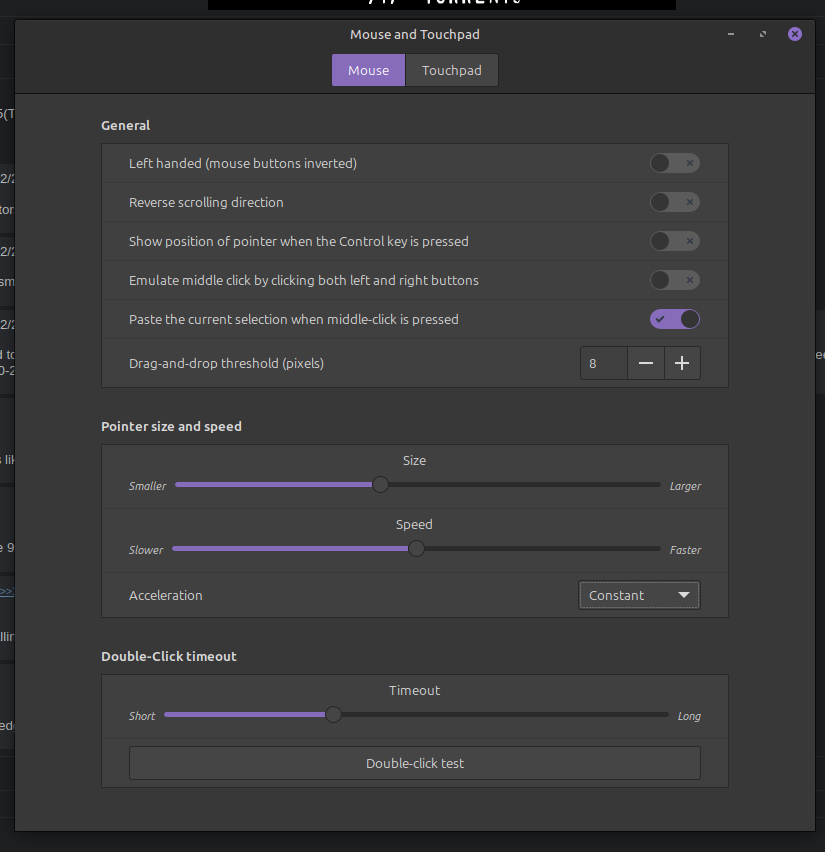Disable paste selection on middle-click switch
The height and width of the screenshot is (852, 825).
pyautogui.click(x=674, y=319)
